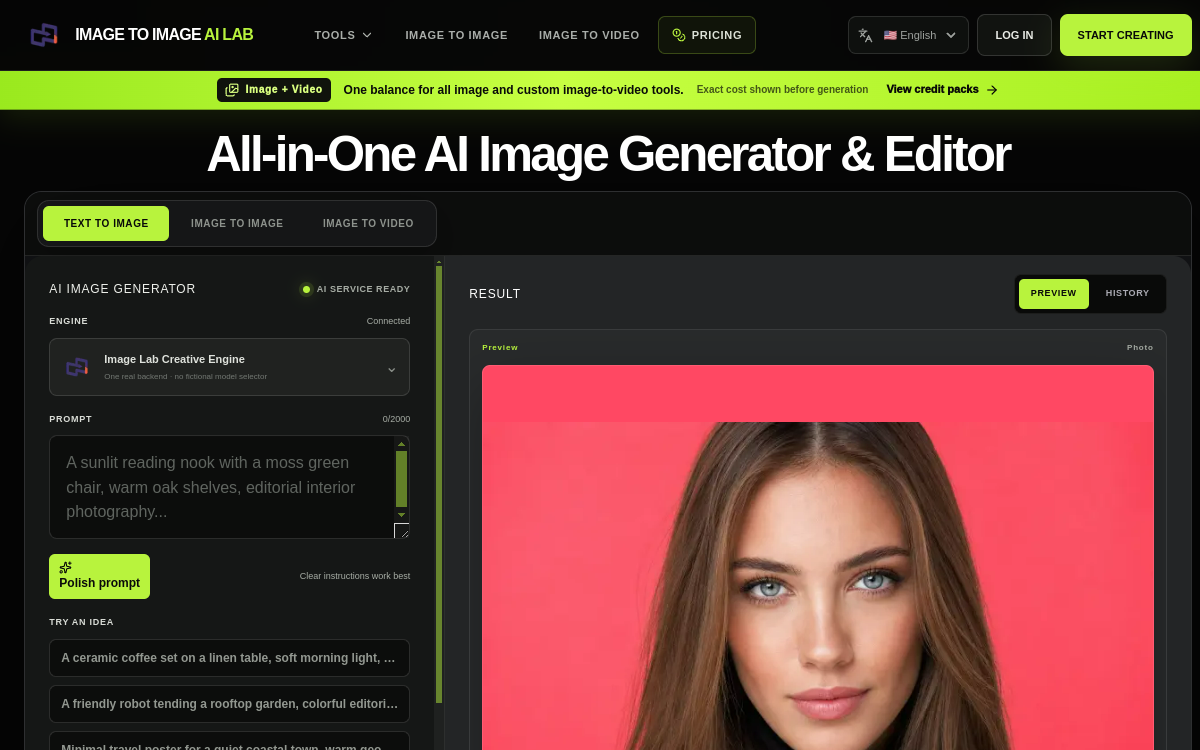Click the 'Connected' engine status text

tap(388, 321)
